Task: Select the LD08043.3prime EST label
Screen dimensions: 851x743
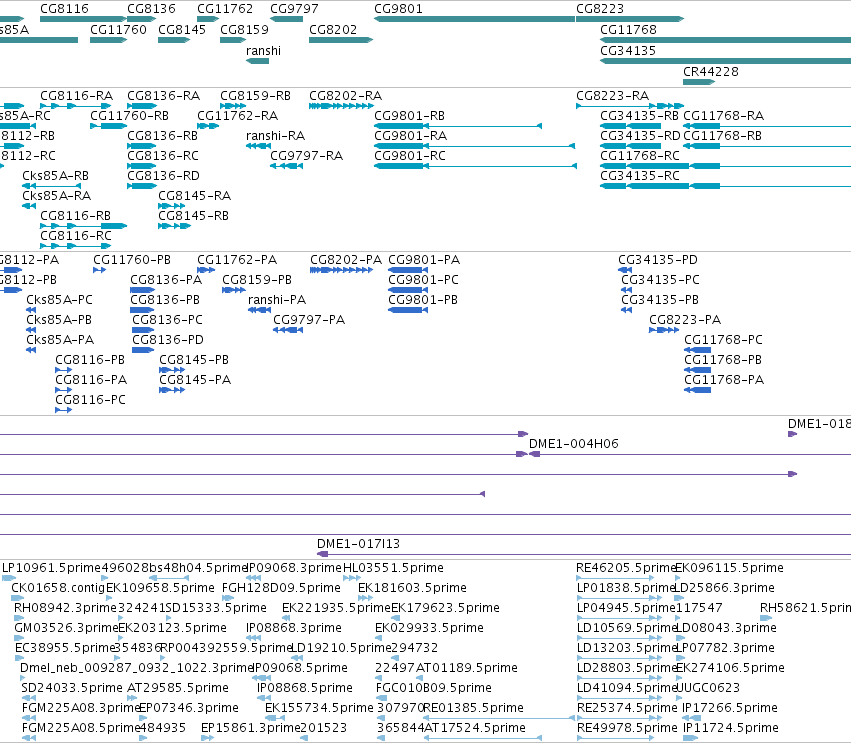Action: (726, 628)
